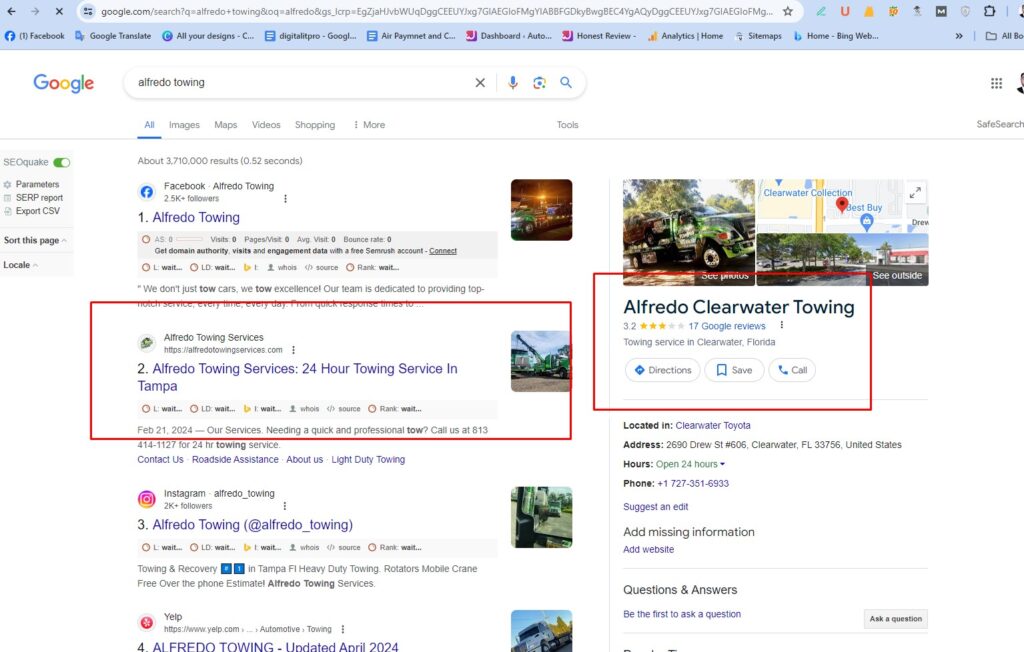Viewport: 1024px width, 652px height.
Task: Open more options beside 17 Google reviews
Action: point(782,325)
